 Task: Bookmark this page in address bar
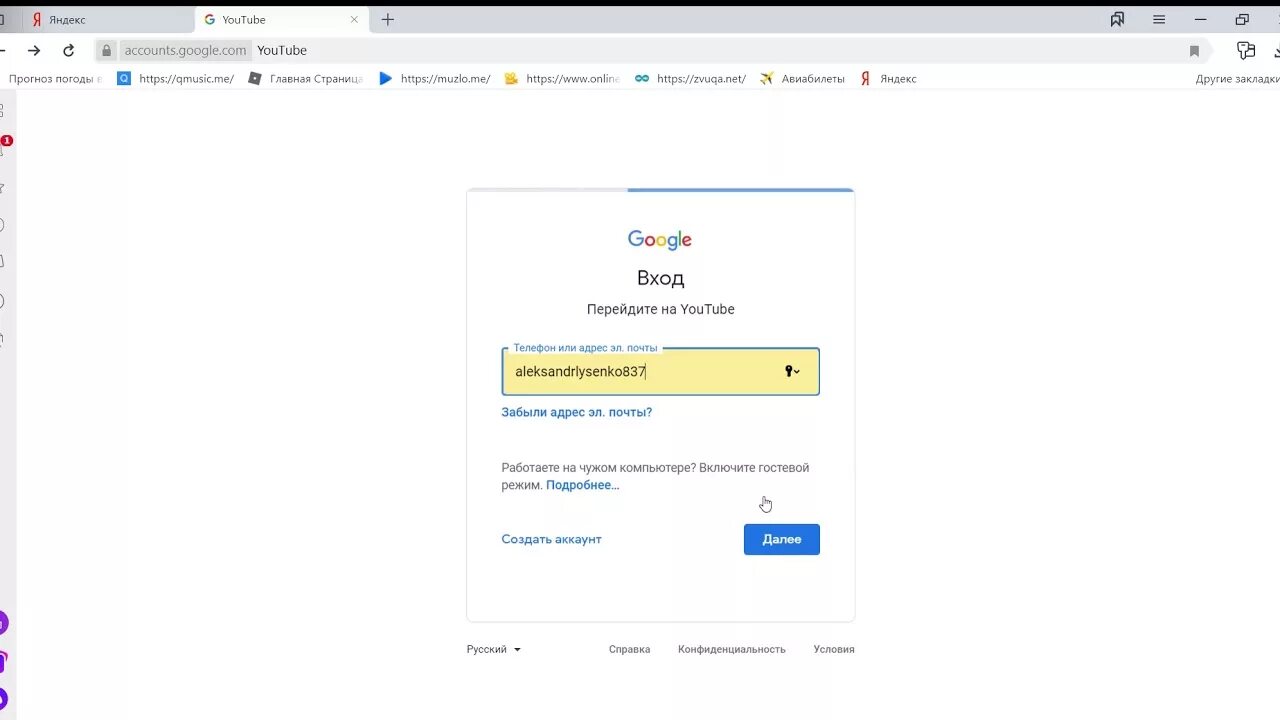coord(1194,51)
